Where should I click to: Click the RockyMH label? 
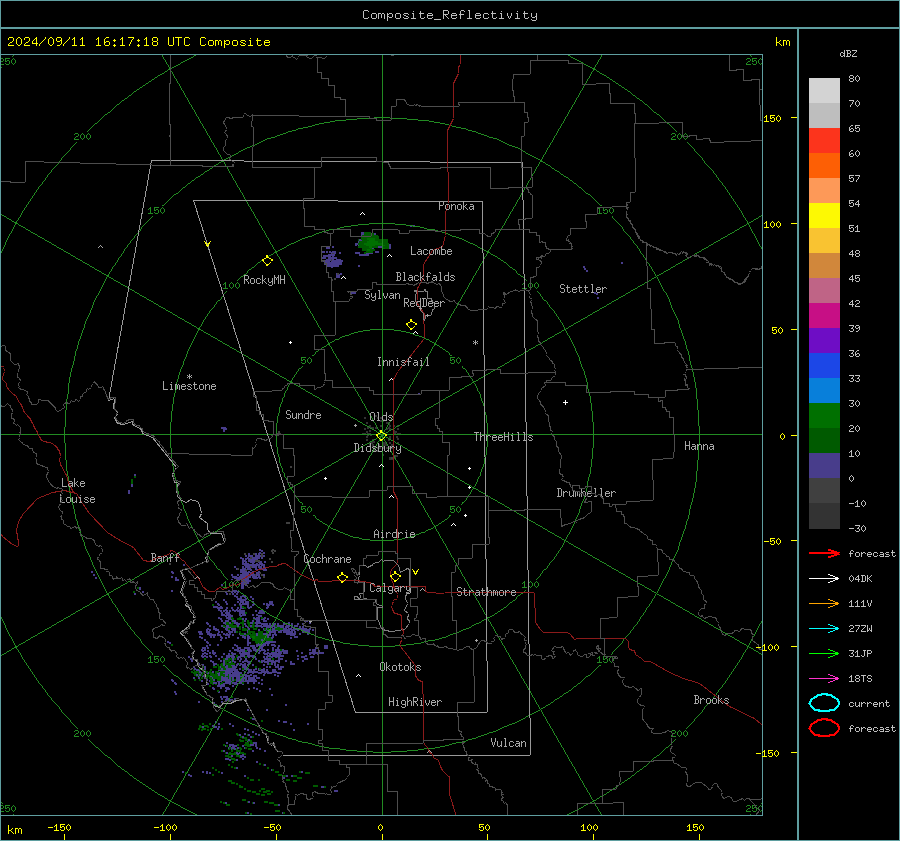(x=264, y=280)
